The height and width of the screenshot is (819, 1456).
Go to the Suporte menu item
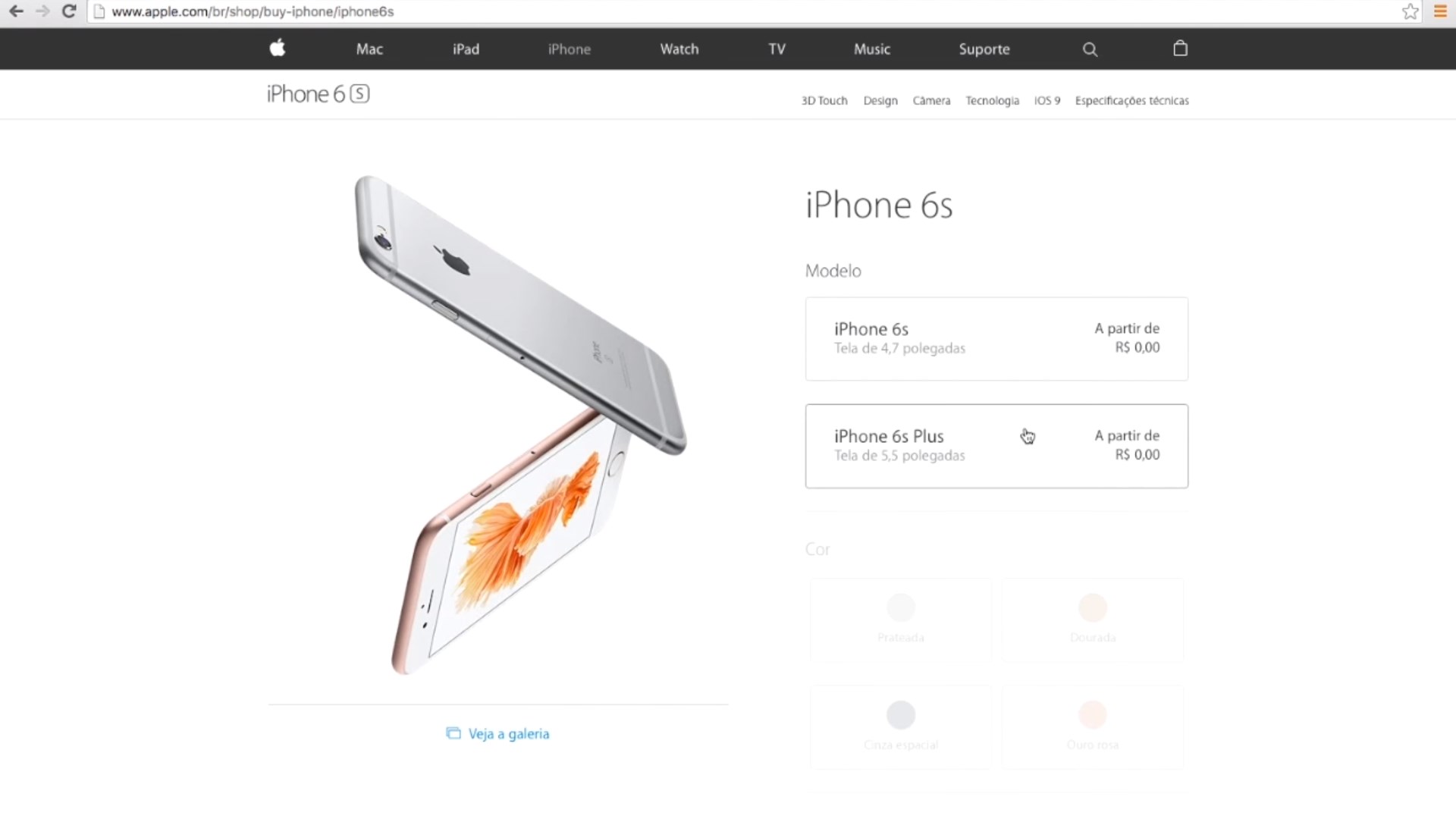pyautogui.click(x=984, y=49)
